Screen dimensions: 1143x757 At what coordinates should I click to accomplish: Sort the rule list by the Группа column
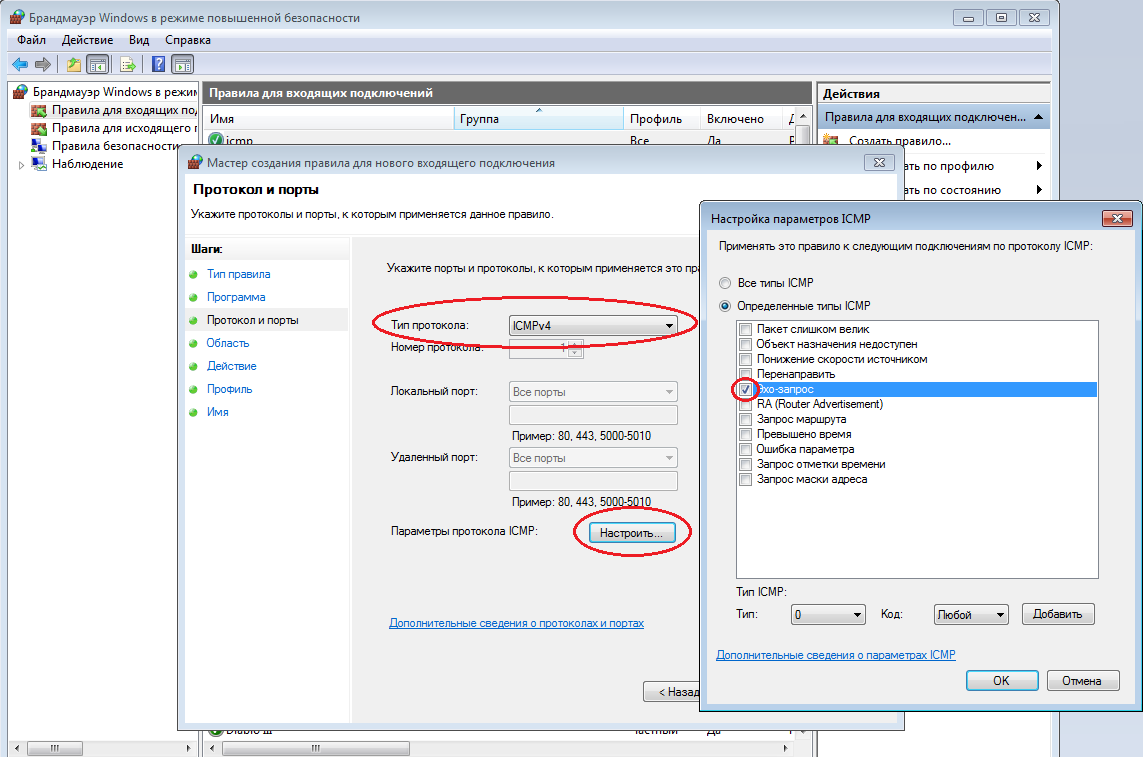[539, 119]
